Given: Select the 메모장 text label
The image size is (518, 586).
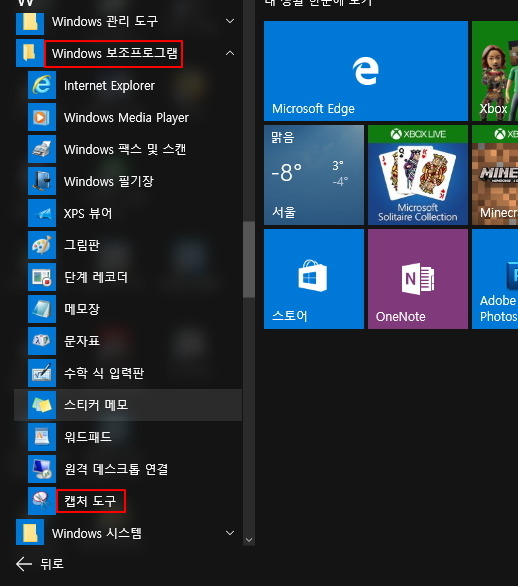Looking at the screenshot, I should 82,309.
